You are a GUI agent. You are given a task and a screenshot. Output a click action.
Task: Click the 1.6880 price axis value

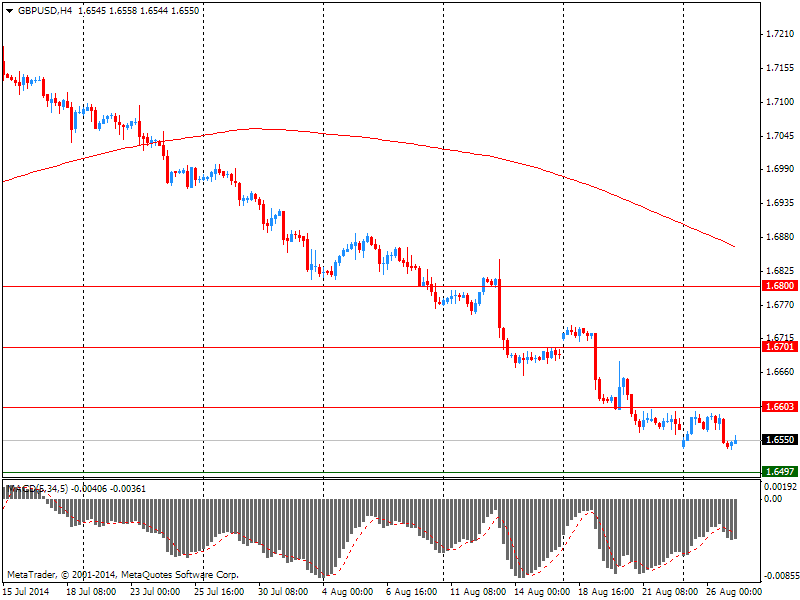coord(781,237)
